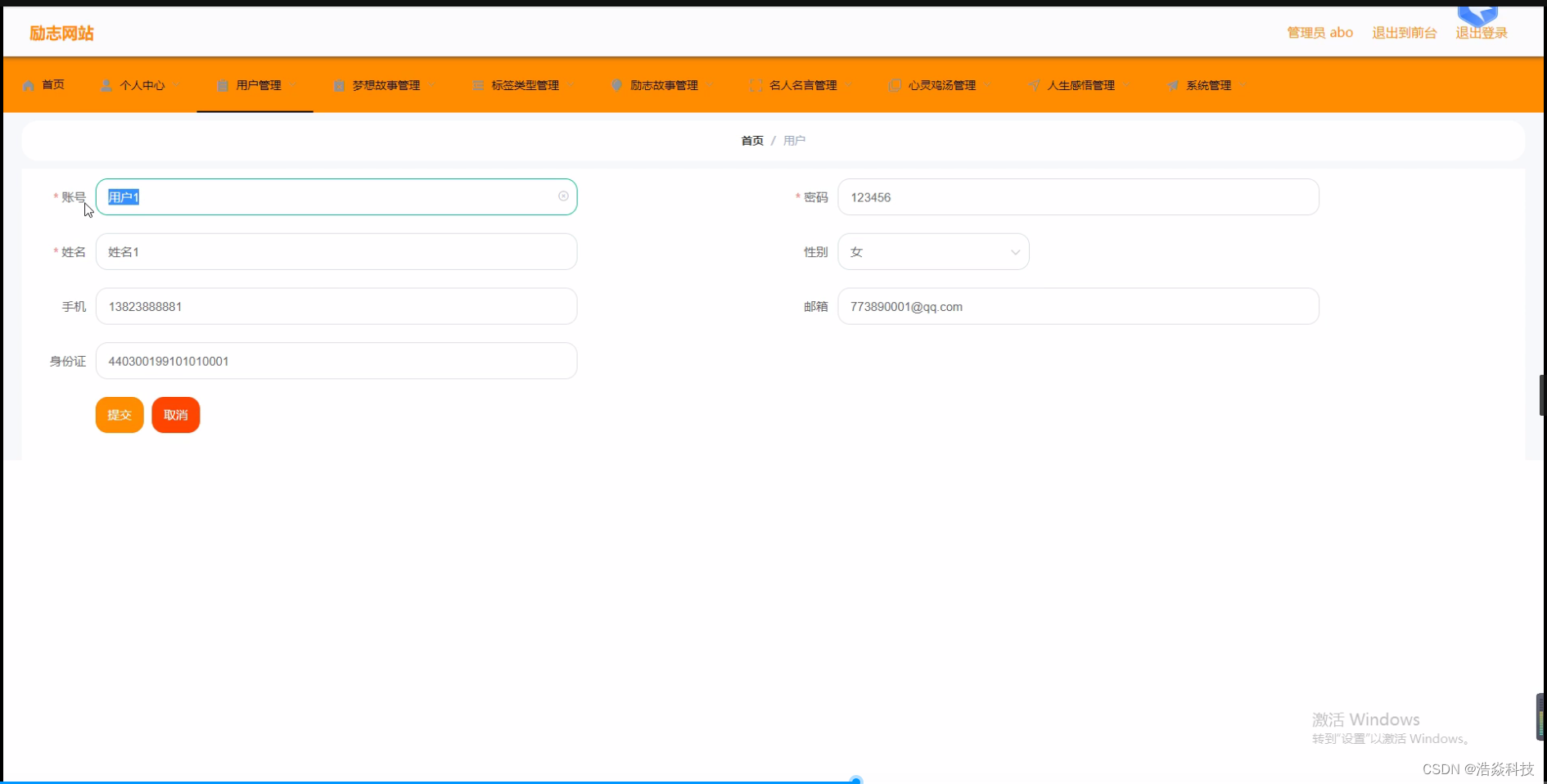Select the pin icon for 励志故事管理
This screenshot has height=784, width=1547.
pos(616,84)
